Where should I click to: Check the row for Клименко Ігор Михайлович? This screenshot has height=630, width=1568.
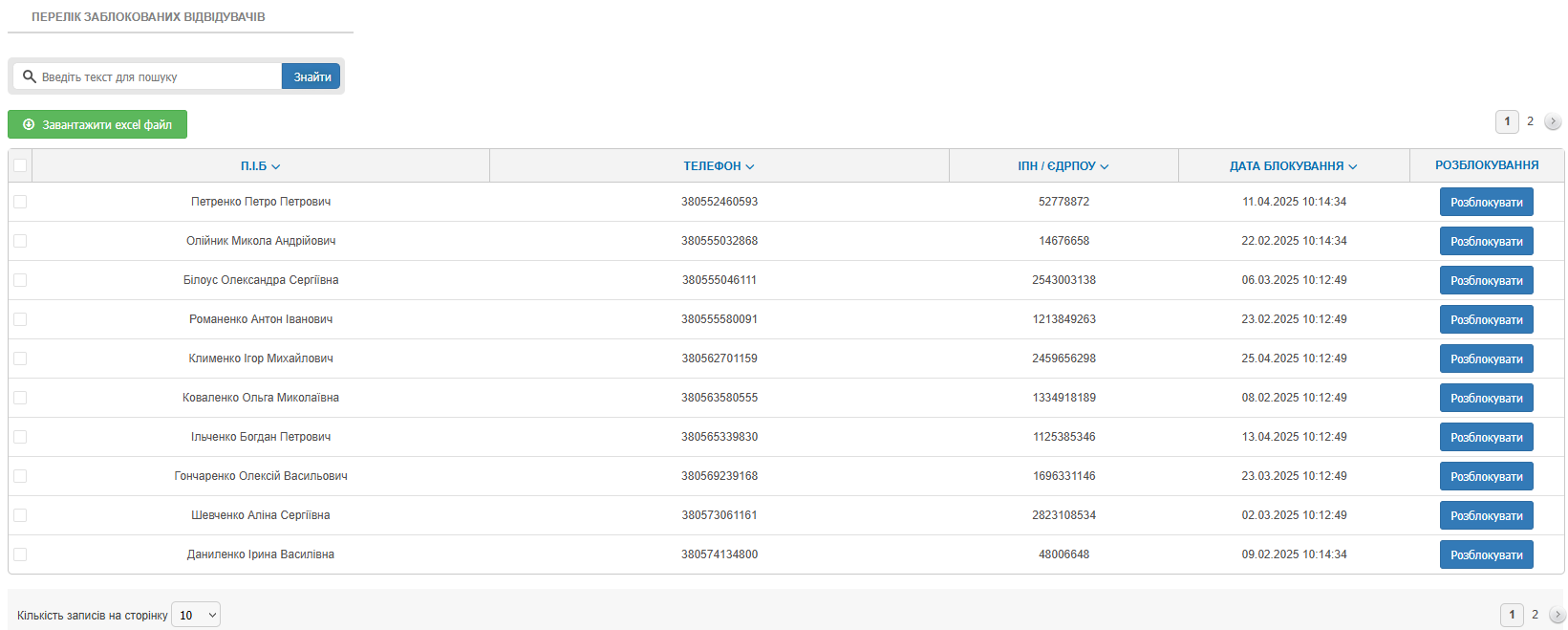20,358
